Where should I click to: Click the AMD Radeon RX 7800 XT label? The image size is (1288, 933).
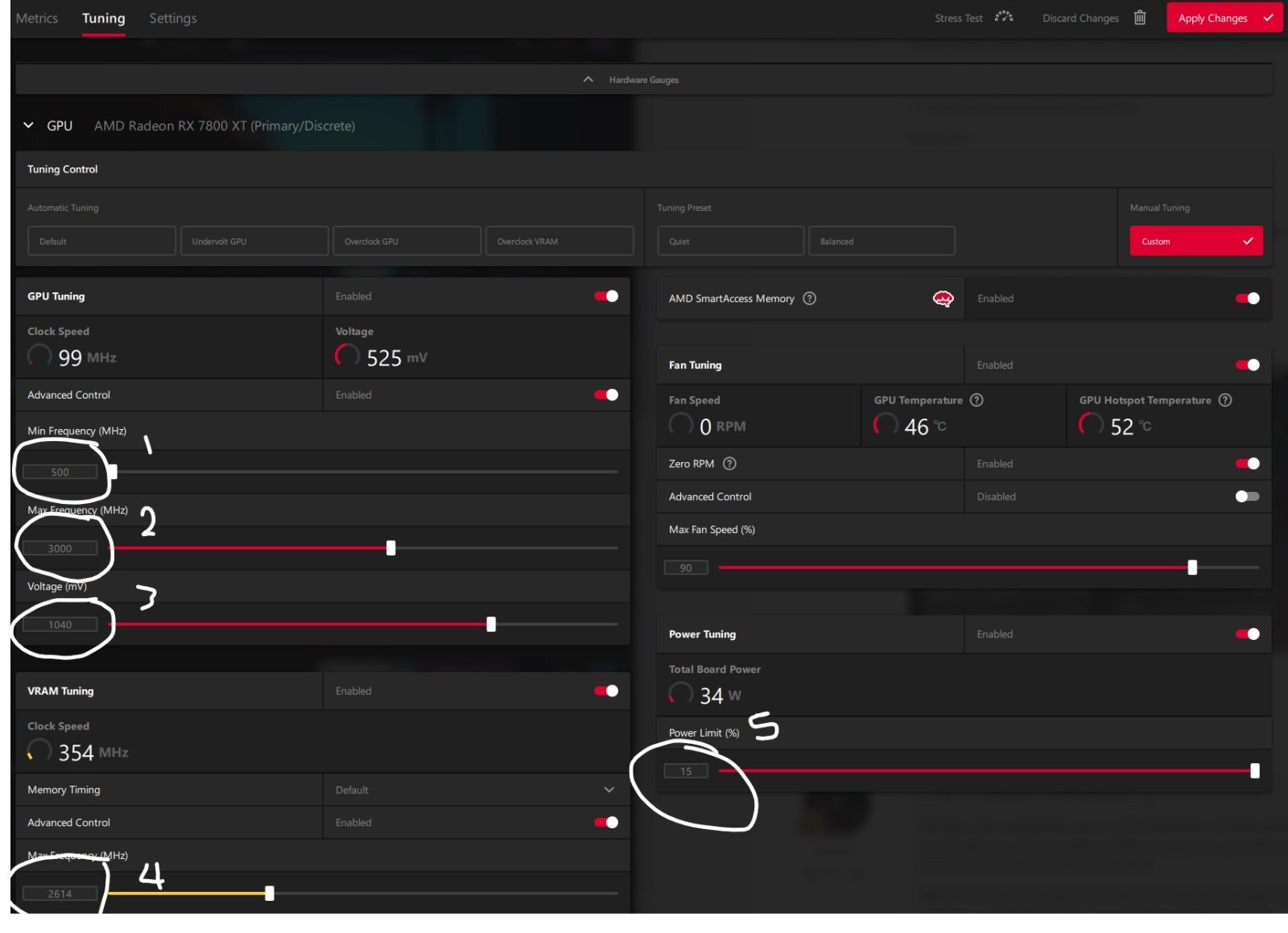pyautogui.click(x=225, y=126)
